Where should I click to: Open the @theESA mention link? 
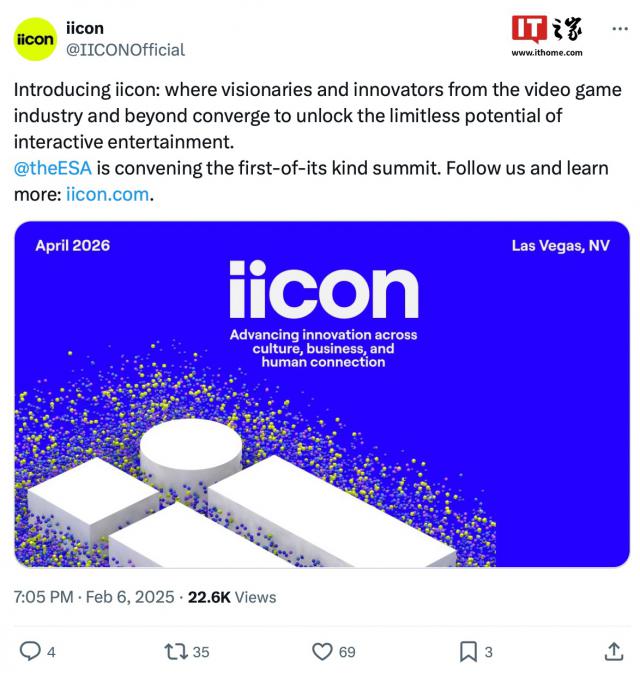tap(53, 167)
